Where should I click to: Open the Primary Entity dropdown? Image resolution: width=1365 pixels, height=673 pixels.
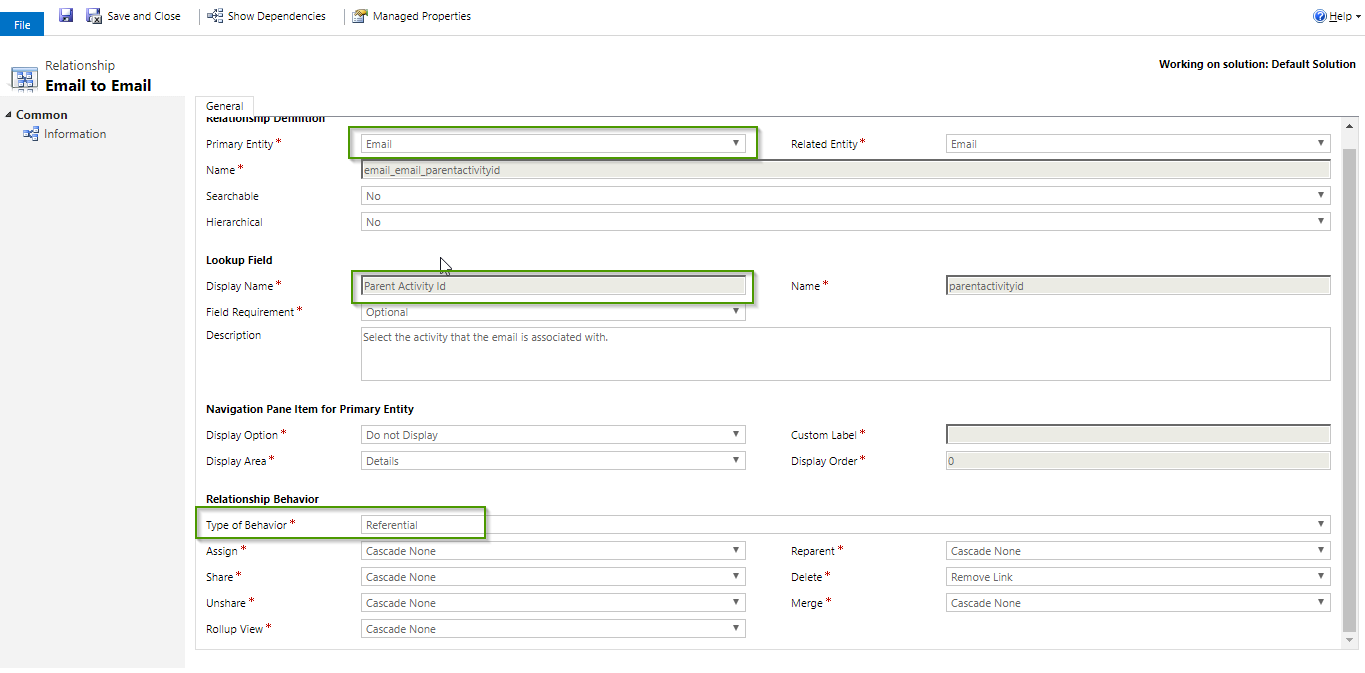click(x=553, y=144)
